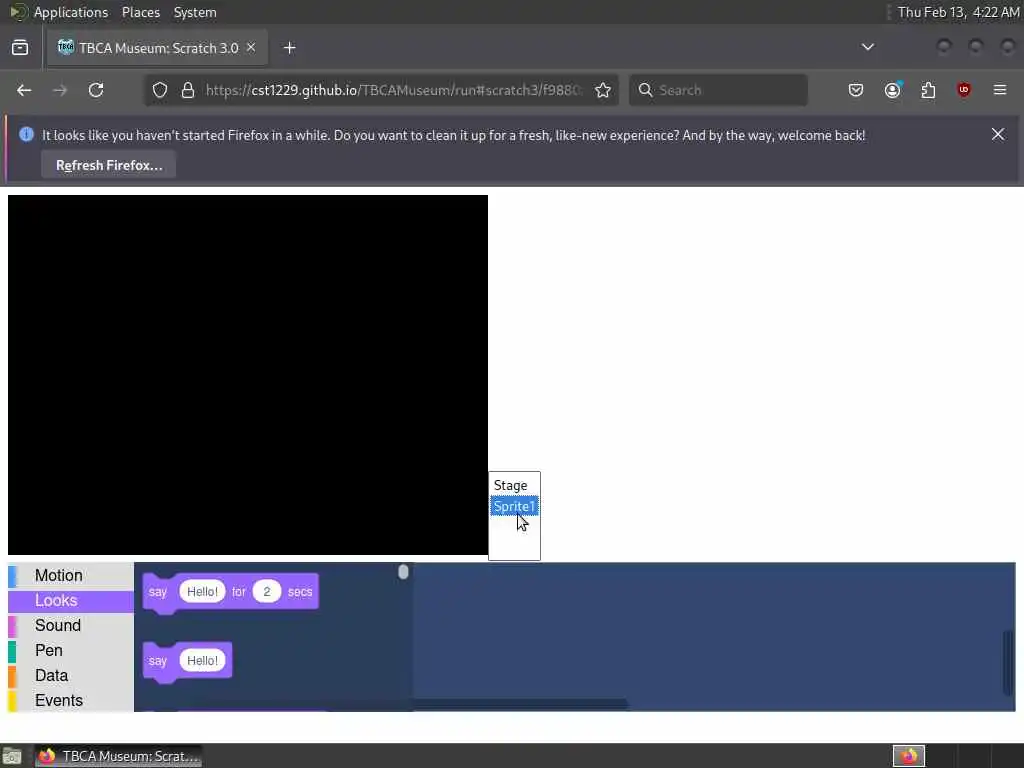Screen dimensions: 1024x768
Task: Click the Refresh Firefox... button
Action: coord(108,165)
